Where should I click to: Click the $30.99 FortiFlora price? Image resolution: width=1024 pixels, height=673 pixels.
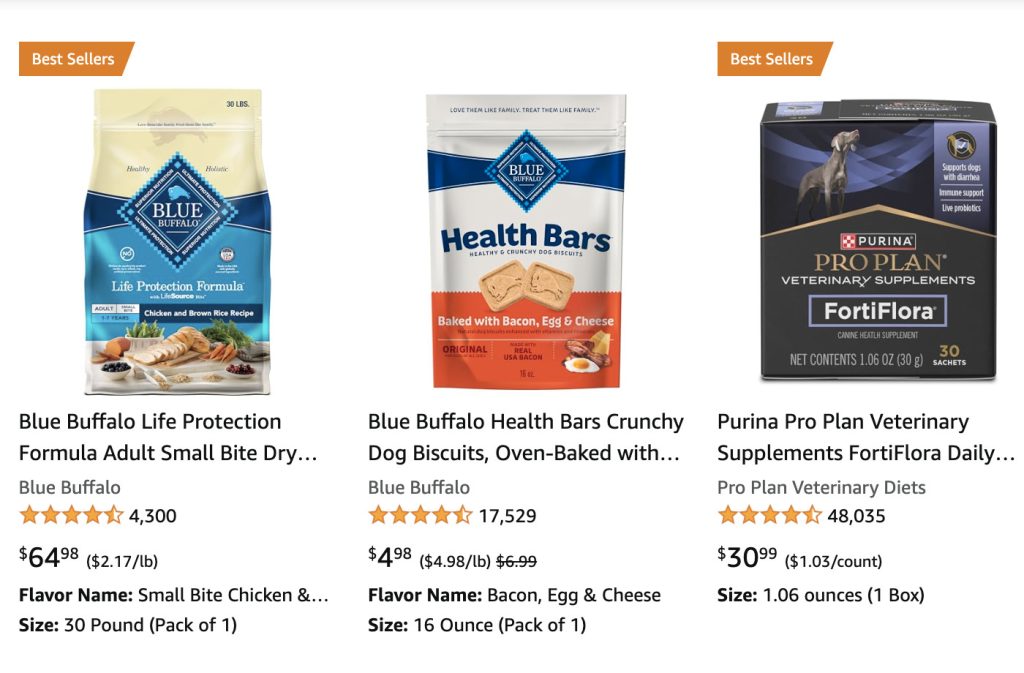click(x=747, y=556)
